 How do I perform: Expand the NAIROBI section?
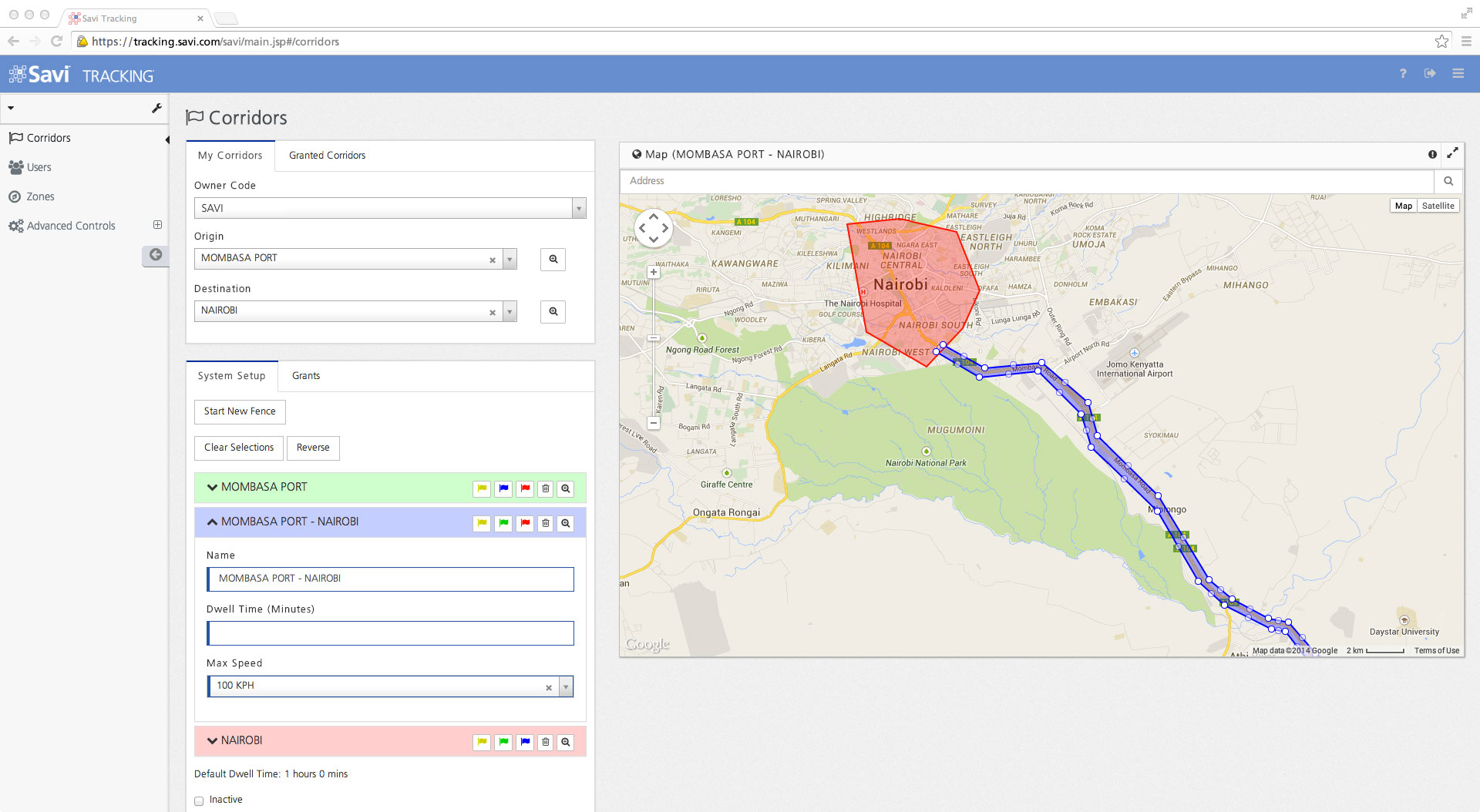click(x=212, y=740)
